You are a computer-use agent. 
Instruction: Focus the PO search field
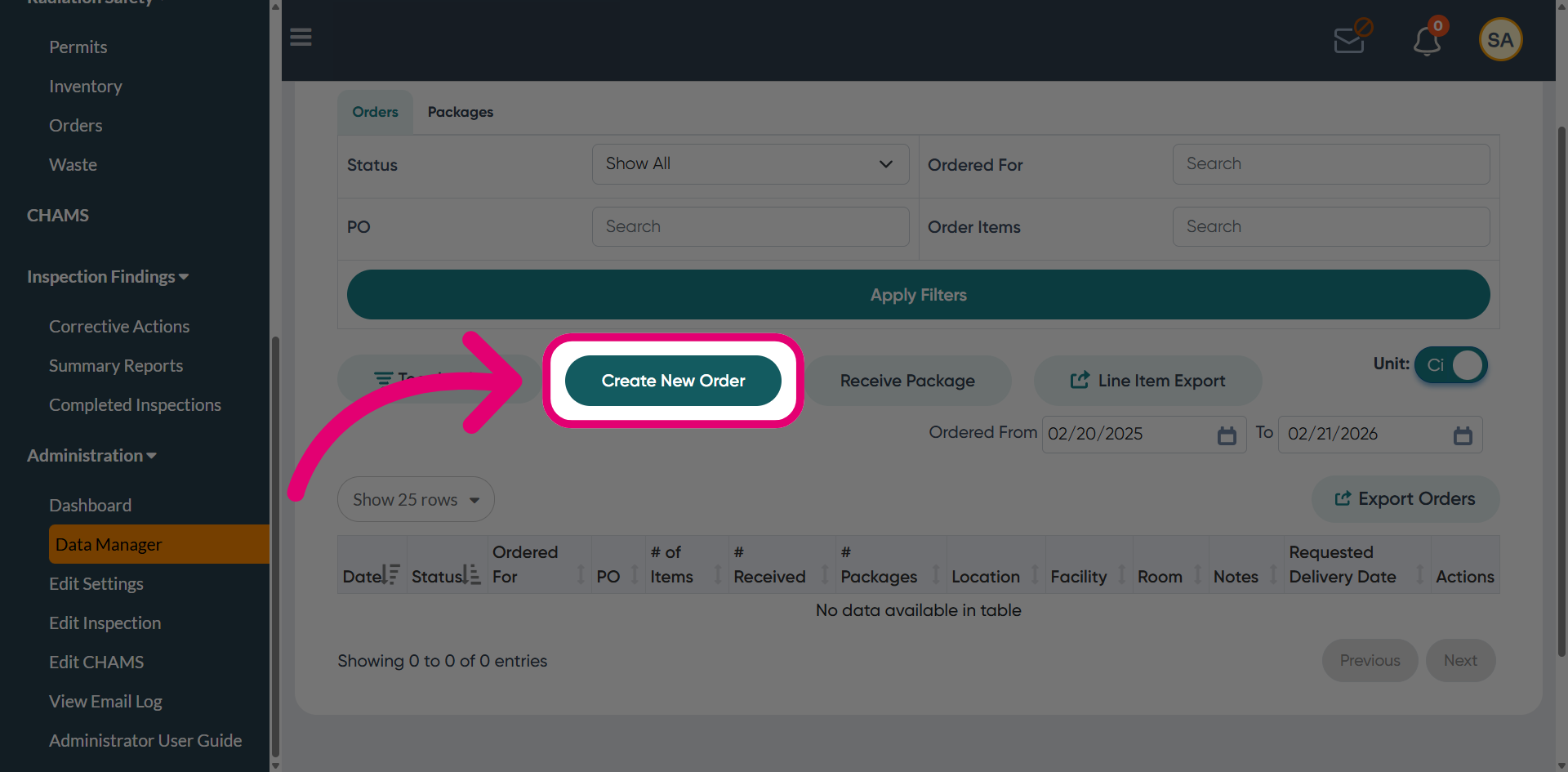point(751,226)
